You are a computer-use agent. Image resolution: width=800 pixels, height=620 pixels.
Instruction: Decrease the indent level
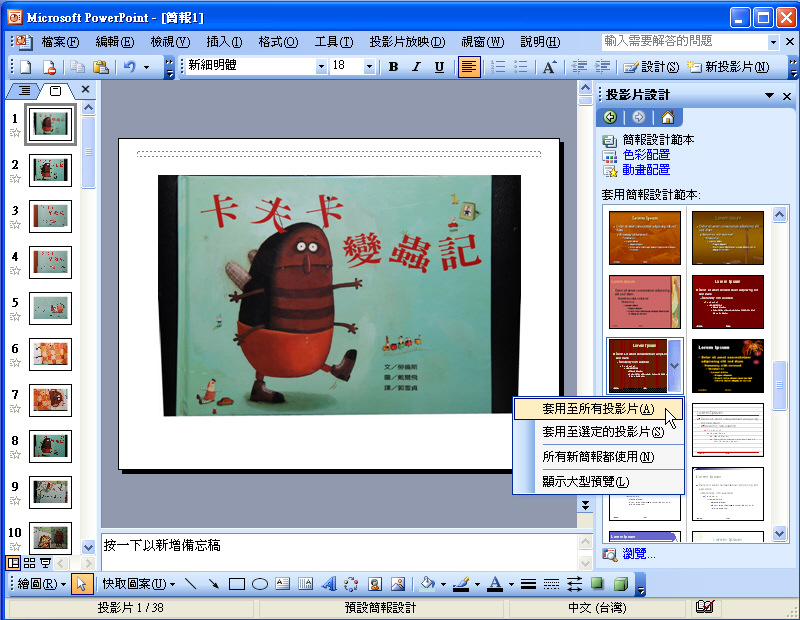[x=579, y=67]
